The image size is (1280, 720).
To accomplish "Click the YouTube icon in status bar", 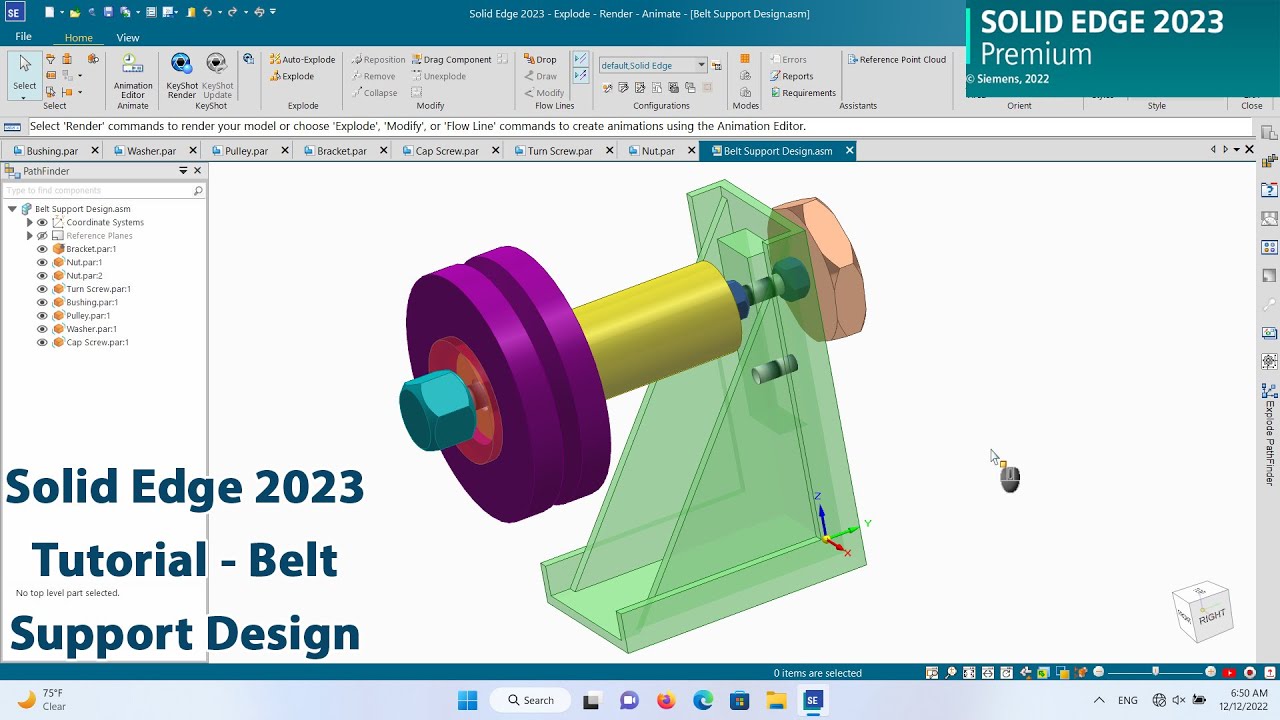I will point(1229,673).
